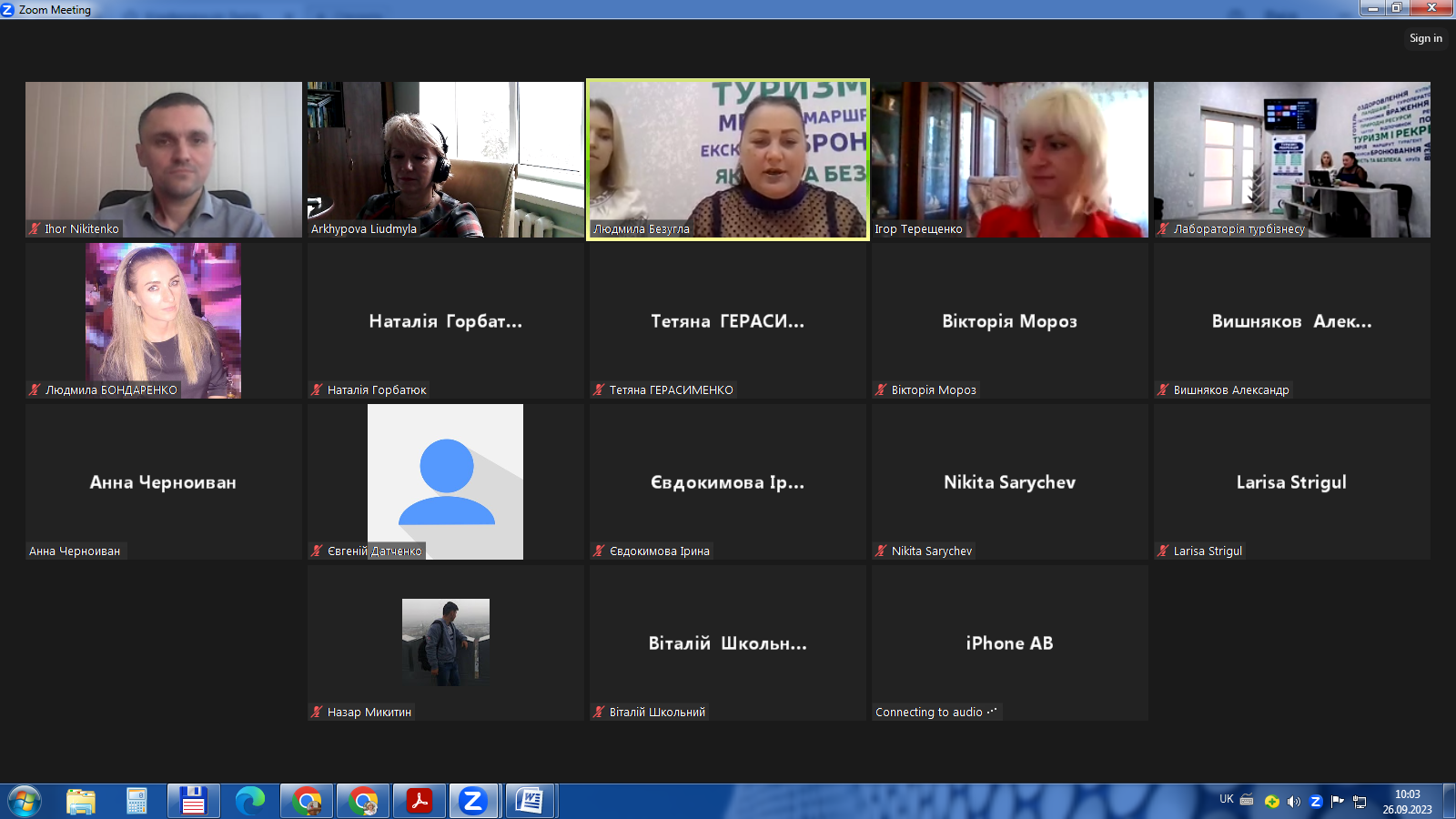Select Людмила Безугла's active speaker video
The width and height of the screenshot is (1456, 819).
[728, 159]
